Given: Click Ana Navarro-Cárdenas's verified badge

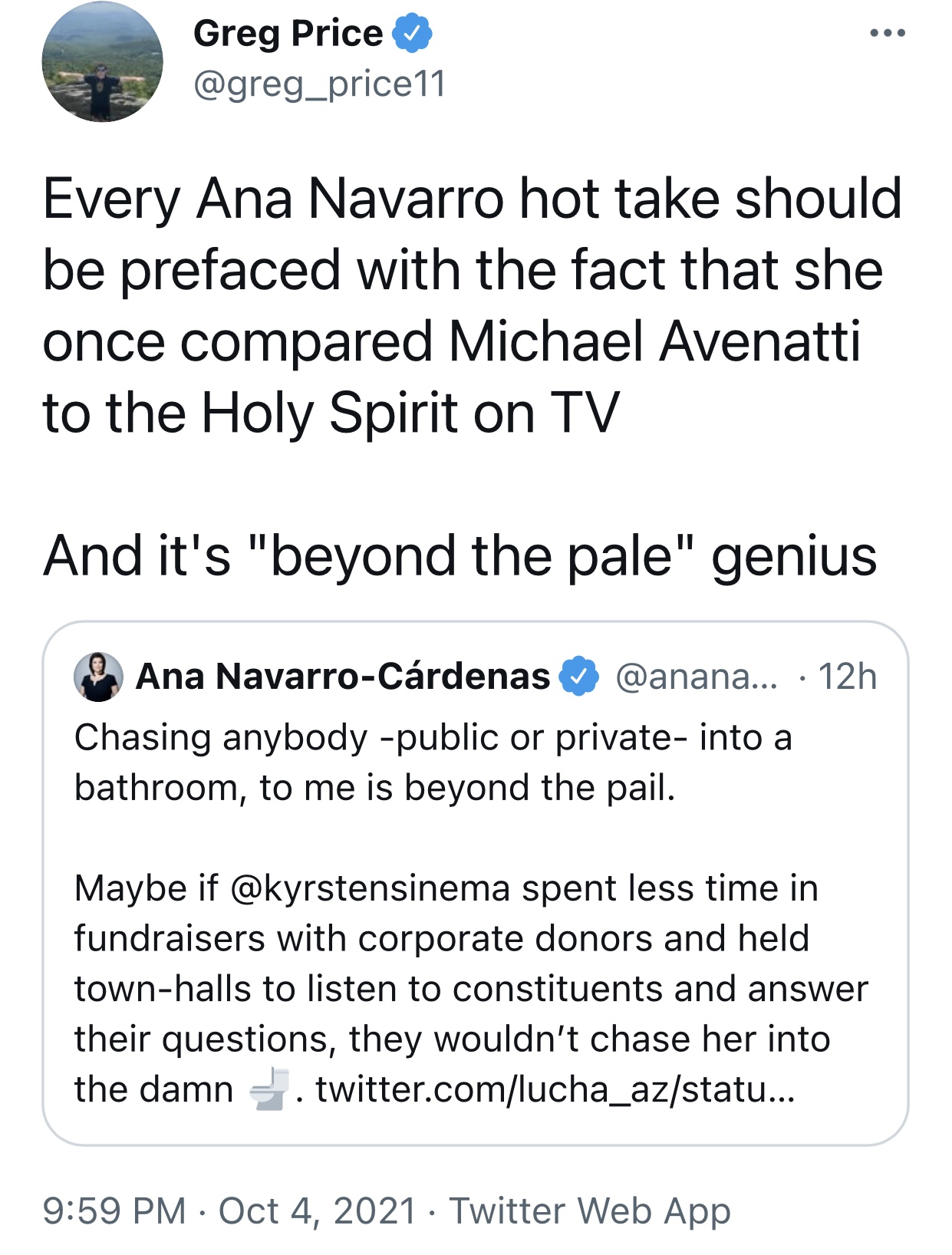Looking at the screenshot, I should point(579,676).
